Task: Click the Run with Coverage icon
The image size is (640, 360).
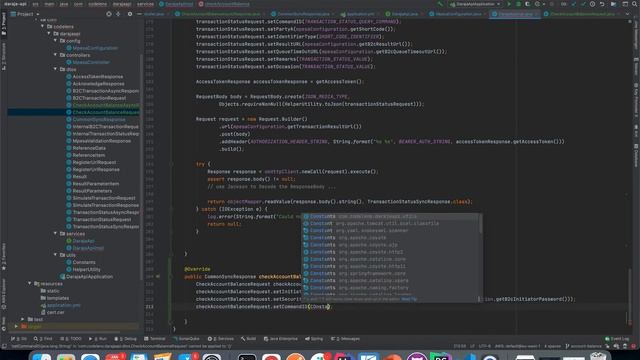Action: 527,4
